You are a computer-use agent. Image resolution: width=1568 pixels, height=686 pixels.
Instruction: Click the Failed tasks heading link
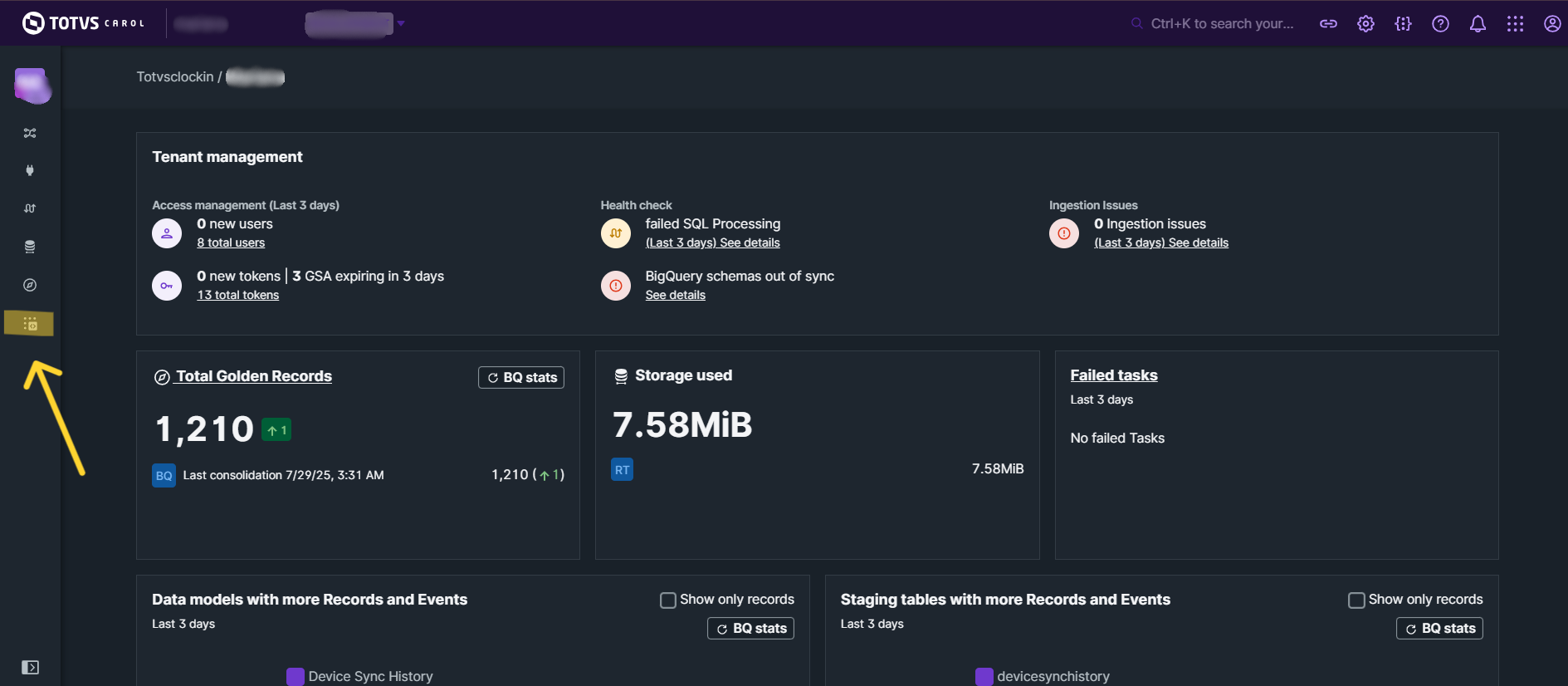[x=1113, y=375]
